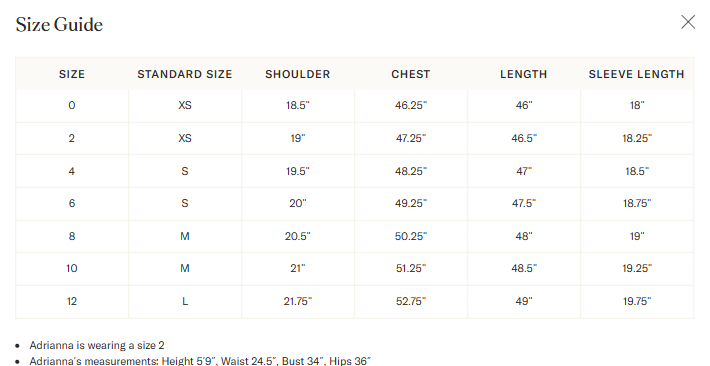Click the L standard size cell
The image size is (710, 366).
click(x=185, y=301)
